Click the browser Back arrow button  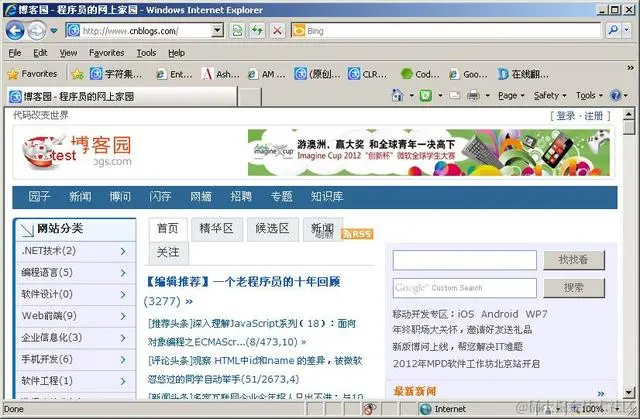tap(15, 31)
